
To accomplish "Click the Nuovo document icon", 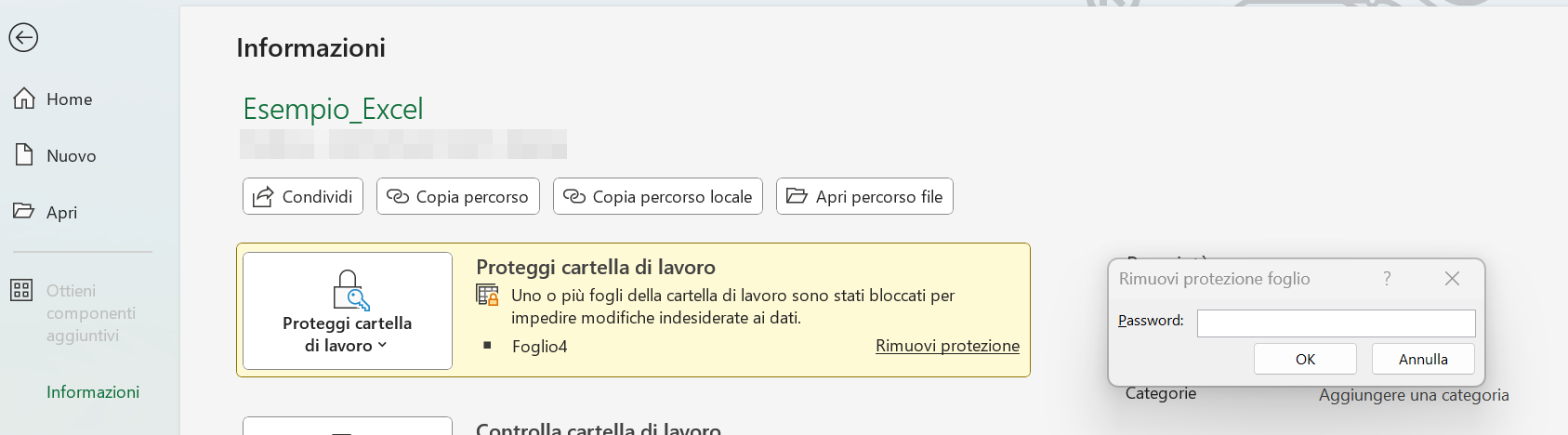I will point(24,155).
